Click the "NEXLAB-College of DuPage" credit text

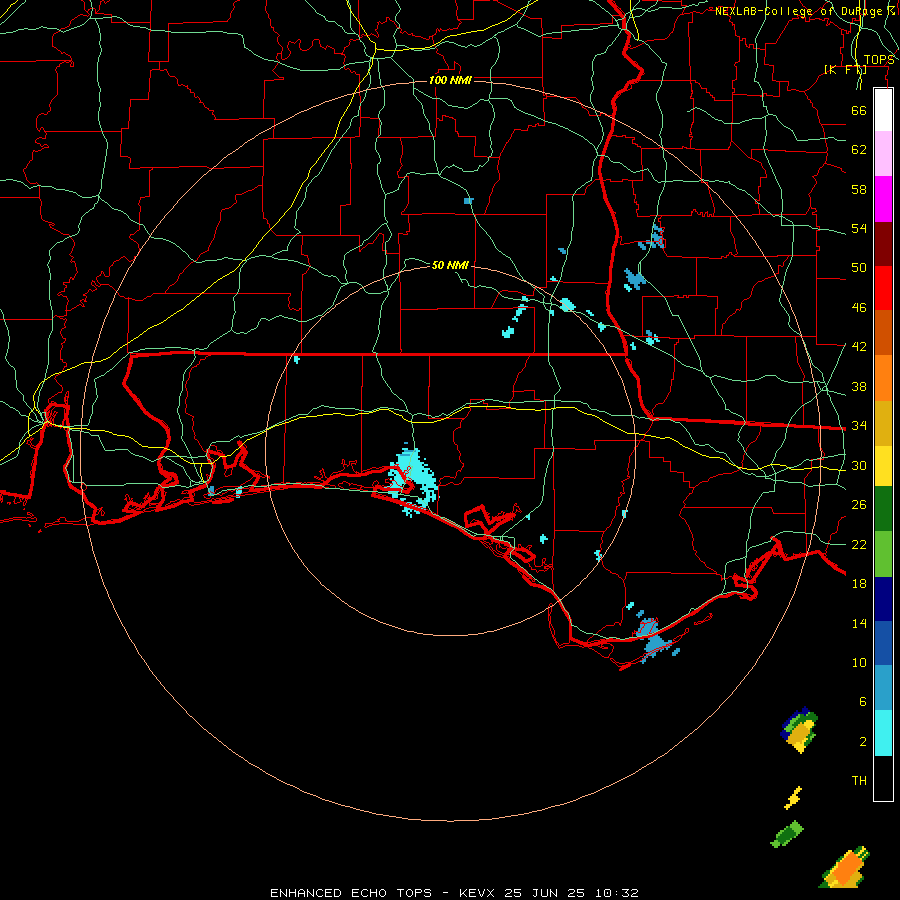[798, 11]
